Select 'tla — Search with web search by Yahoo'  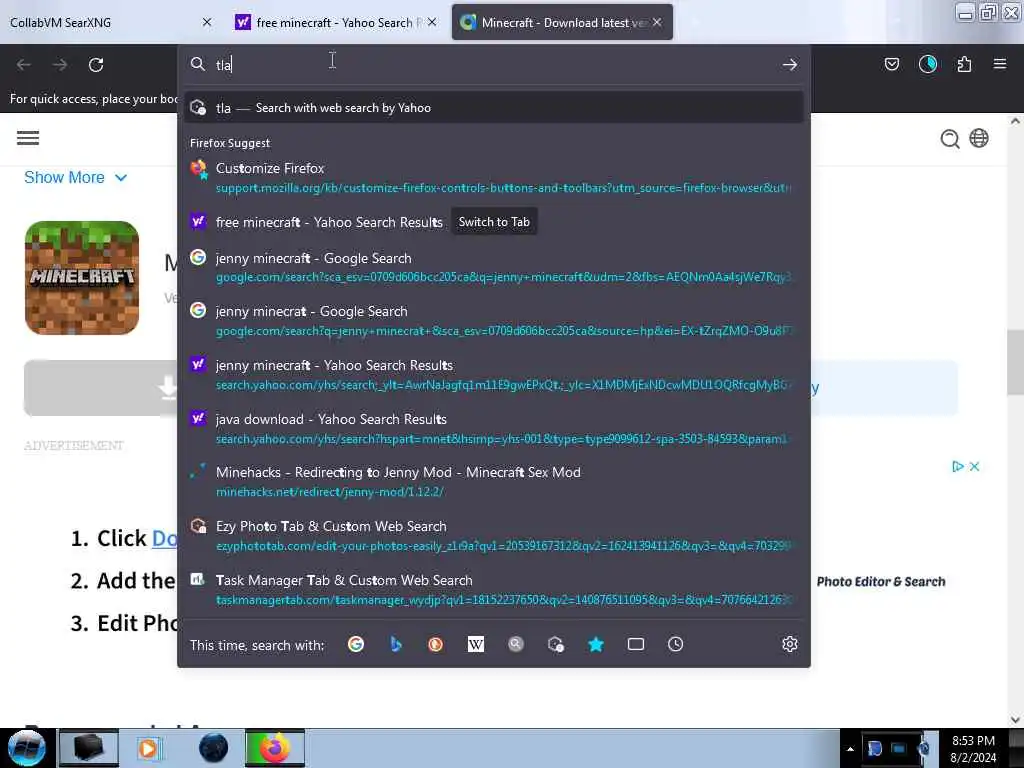coord(494,108)
